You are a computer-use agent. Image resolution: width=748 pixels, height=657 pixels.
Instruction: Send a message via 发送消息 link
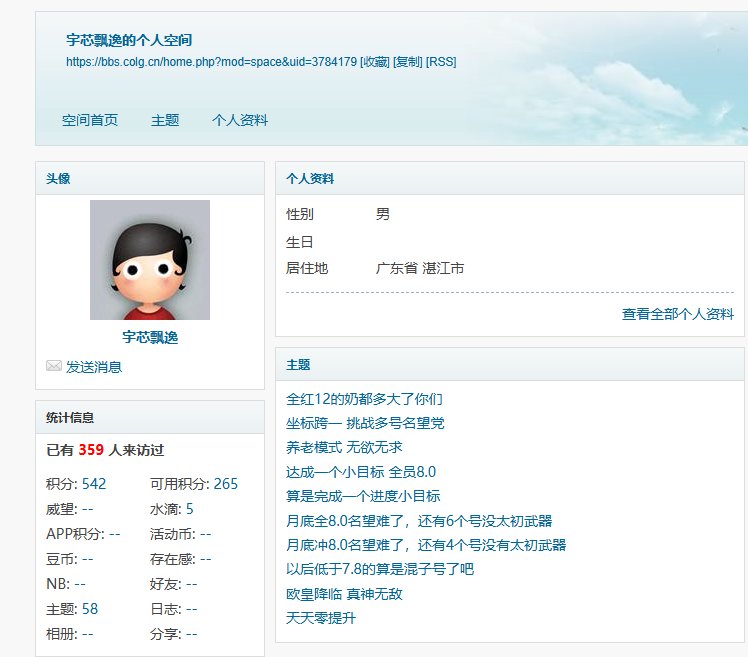[x=94, y=367]
